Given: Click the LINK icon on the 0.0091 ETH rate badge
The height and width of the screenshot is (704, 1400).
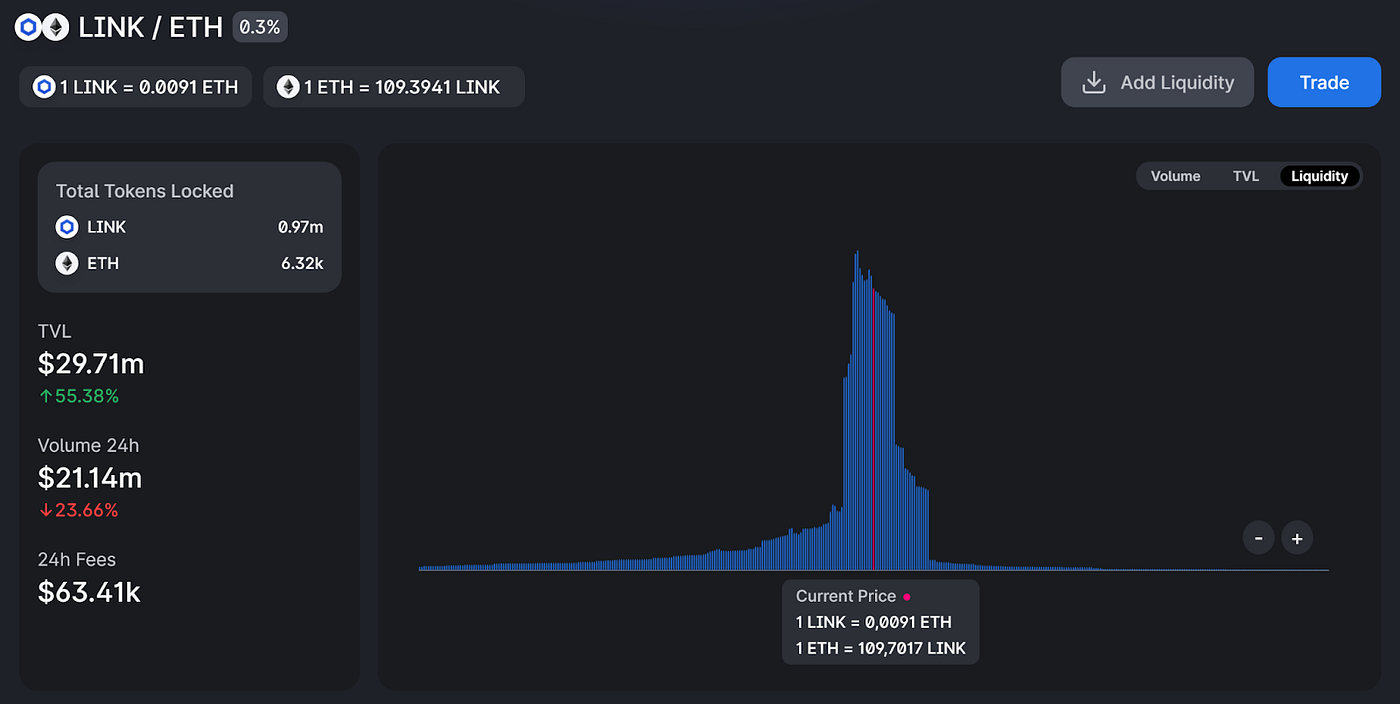Looking at the screenshot, I should (43, 87).
